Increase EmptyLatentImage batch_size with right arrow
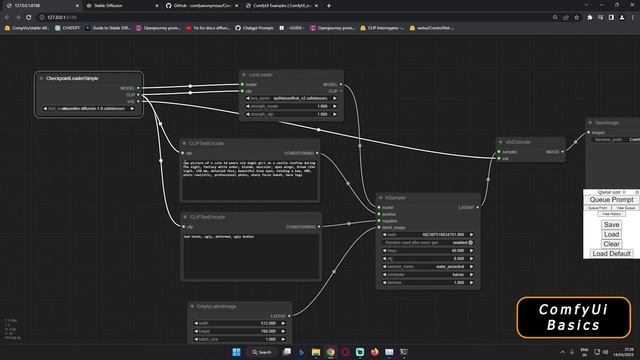 tap(283, 339)
